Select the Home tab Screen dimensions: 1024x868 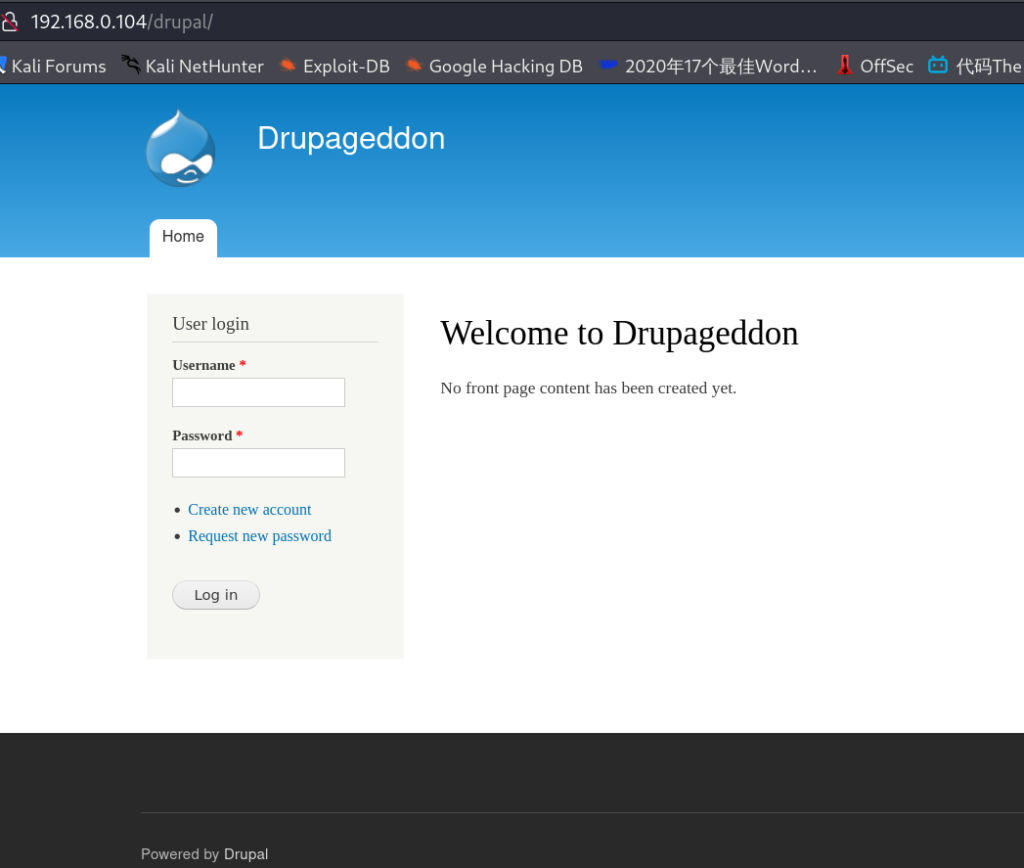tap(183, 237)
